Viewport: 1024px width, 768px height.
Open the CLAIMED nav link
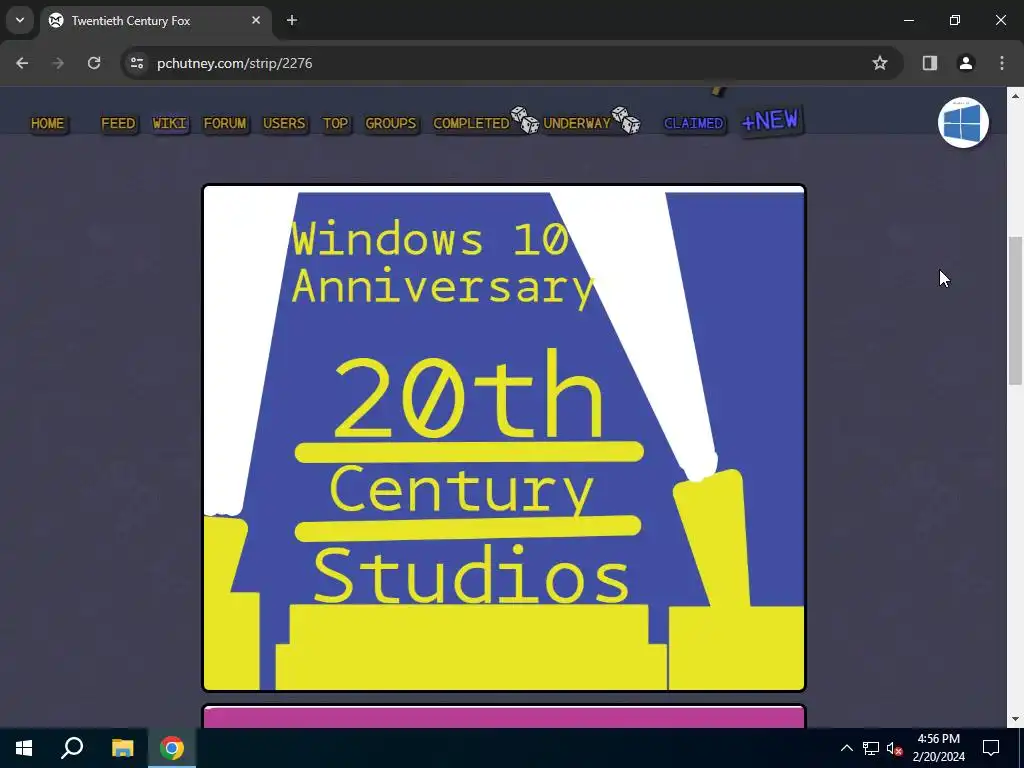coord(694,123)
